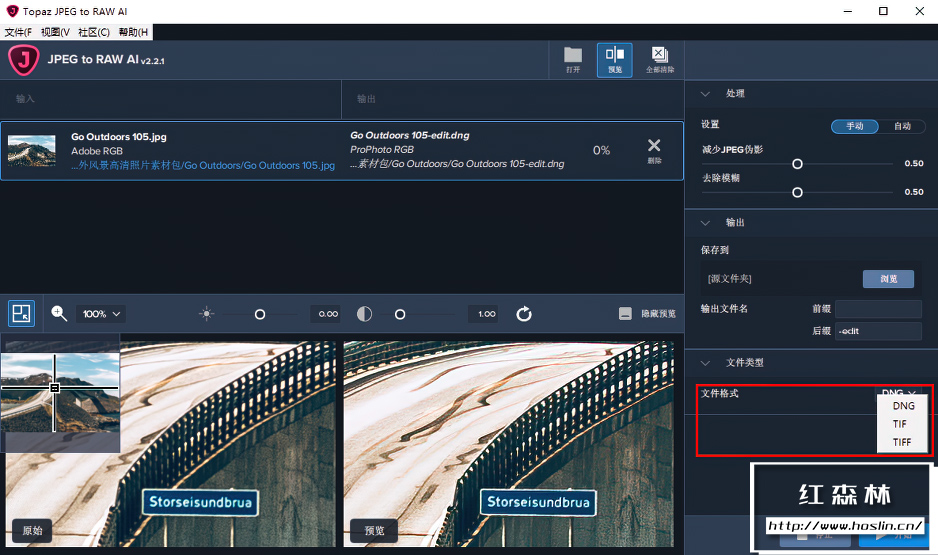
Task: Collapse the 处理 section chevron
Action: point(705,94)
